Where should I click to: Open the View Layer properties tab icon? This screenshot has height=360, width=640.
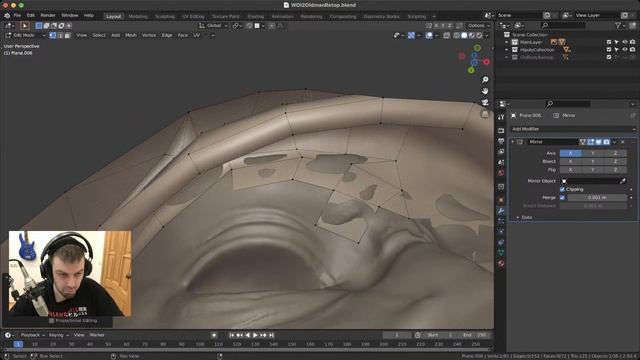click(x=501, y=152)
